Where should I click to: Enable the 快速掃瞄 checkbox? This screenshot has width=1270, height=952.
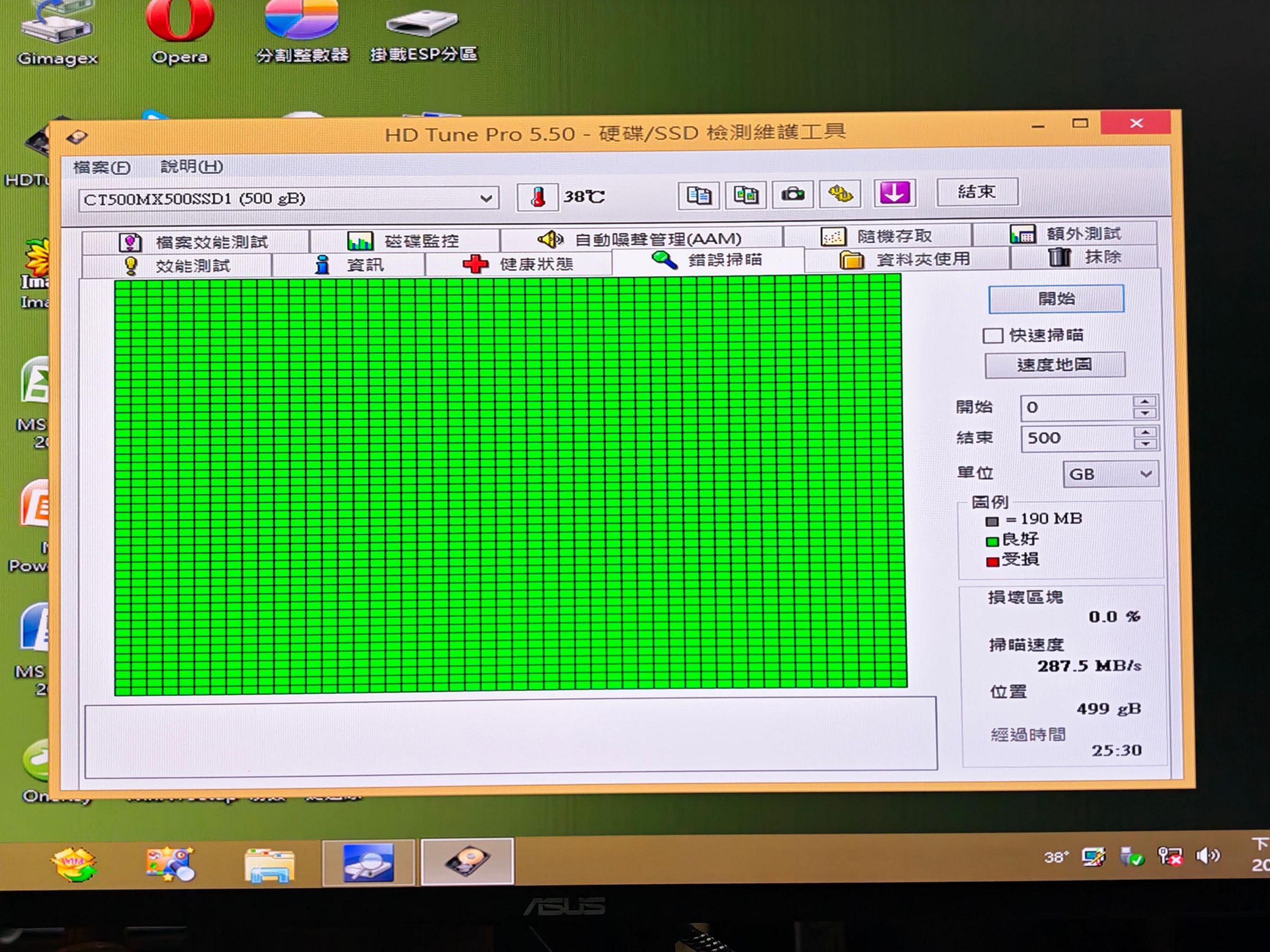tap(993, 336)
